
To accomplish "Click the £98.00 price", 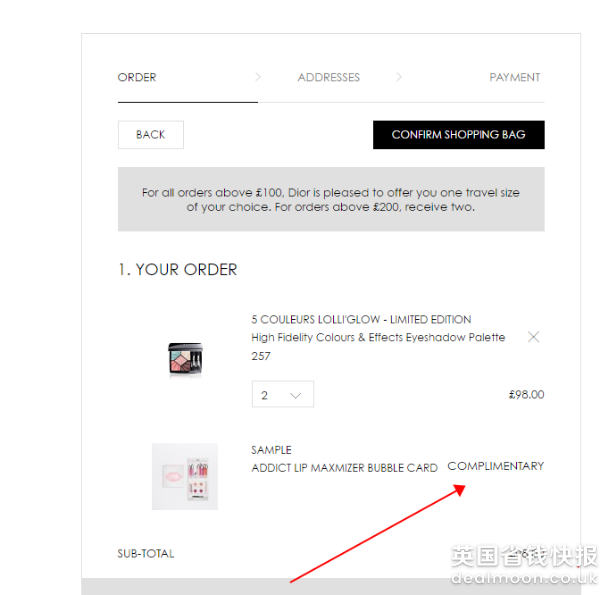I will click(x=527, y=394).
